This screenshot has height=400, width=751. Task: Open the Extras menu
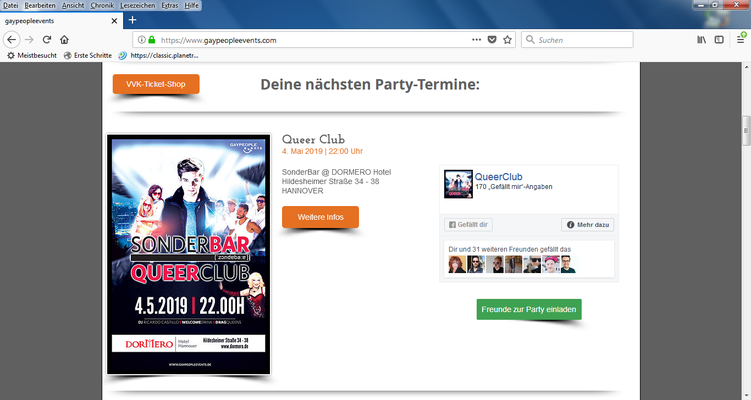click(170, 5)
